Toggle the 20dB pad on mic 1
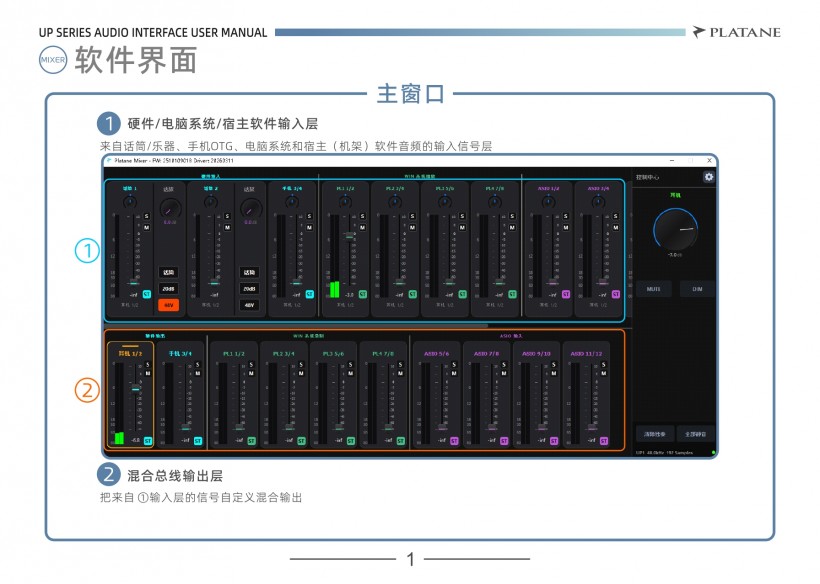 pyautogui.click(x=168, y=289)
